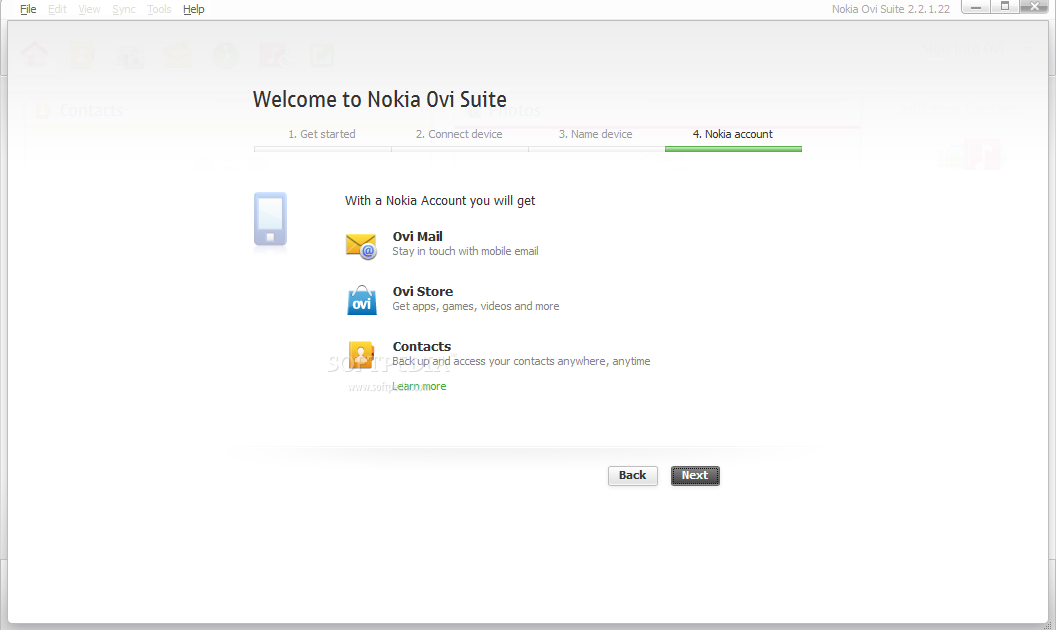Minimize the Nokia Ovi Suite window
The image size is (1056, 630).
(976, 7)
